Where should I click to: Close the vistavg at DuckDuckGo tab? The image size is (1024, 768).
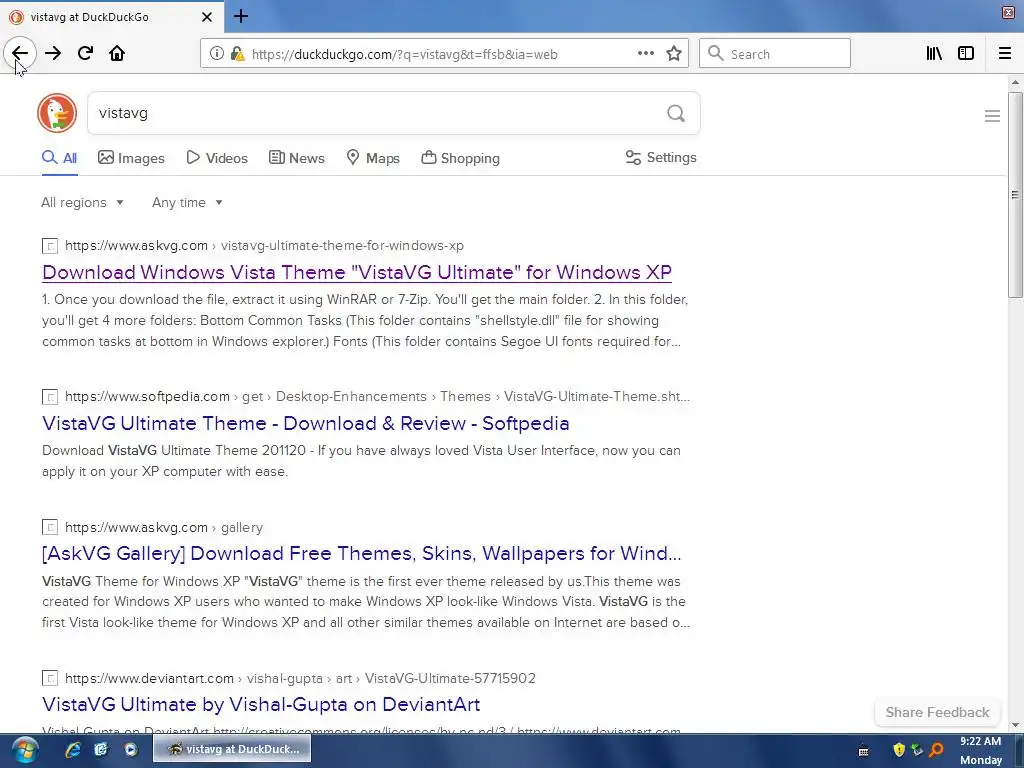coord(206,17)
